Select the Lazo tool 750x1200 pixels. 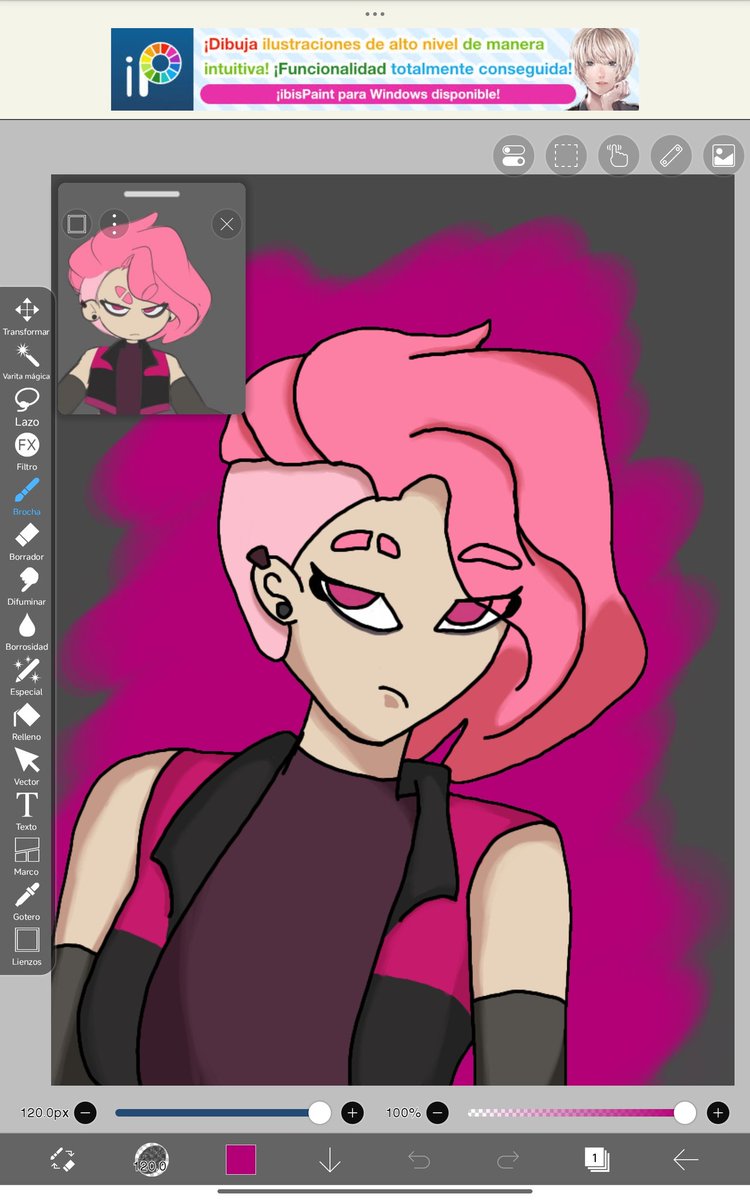[26, 406]
